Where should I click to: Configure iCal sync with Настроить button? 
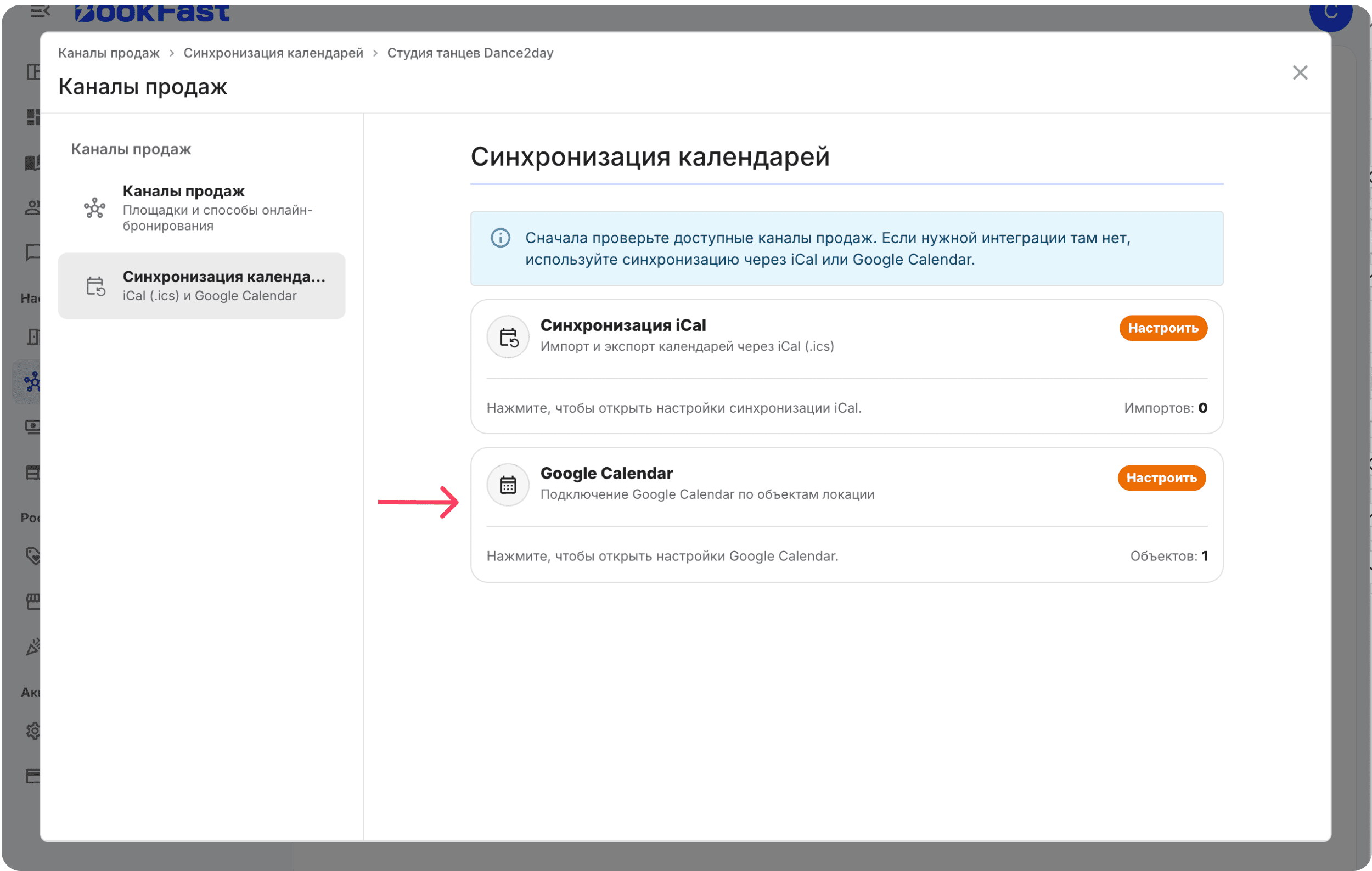1163,328
